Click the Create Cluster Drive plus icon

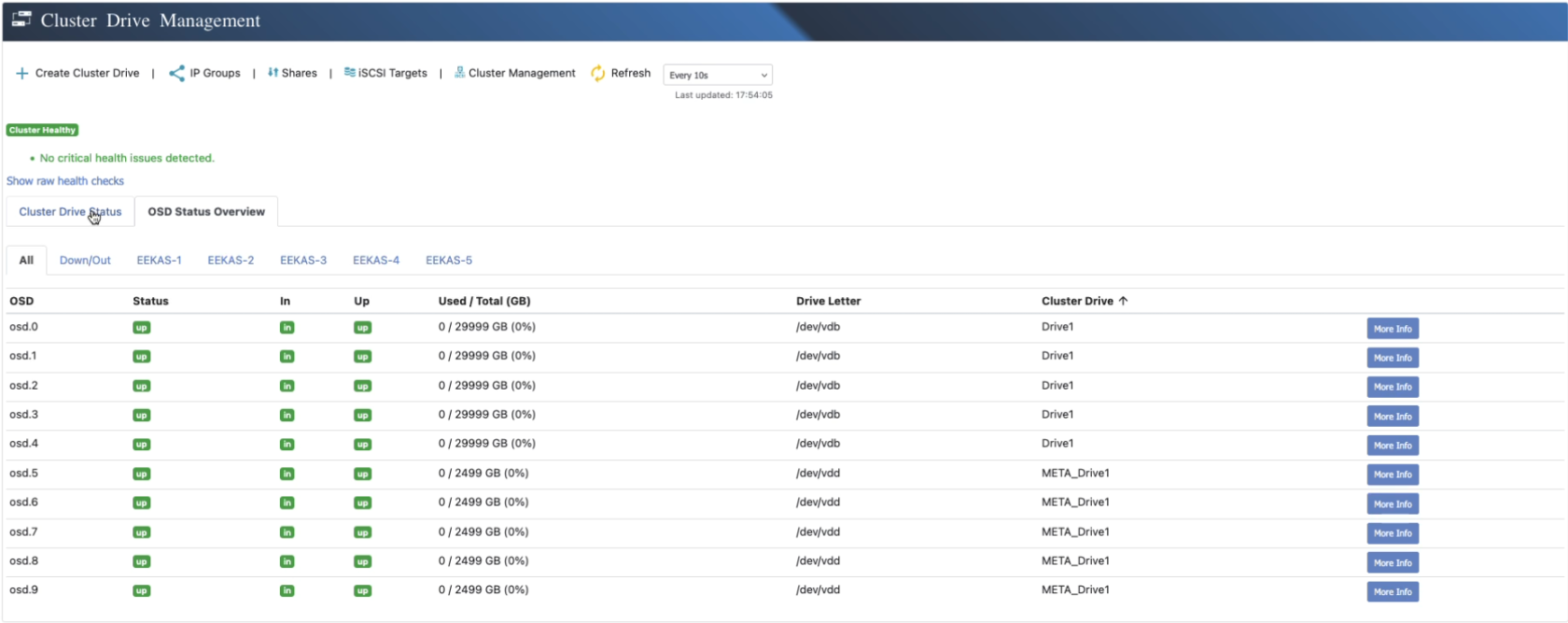pyautogui.click(x=21, y=73)
